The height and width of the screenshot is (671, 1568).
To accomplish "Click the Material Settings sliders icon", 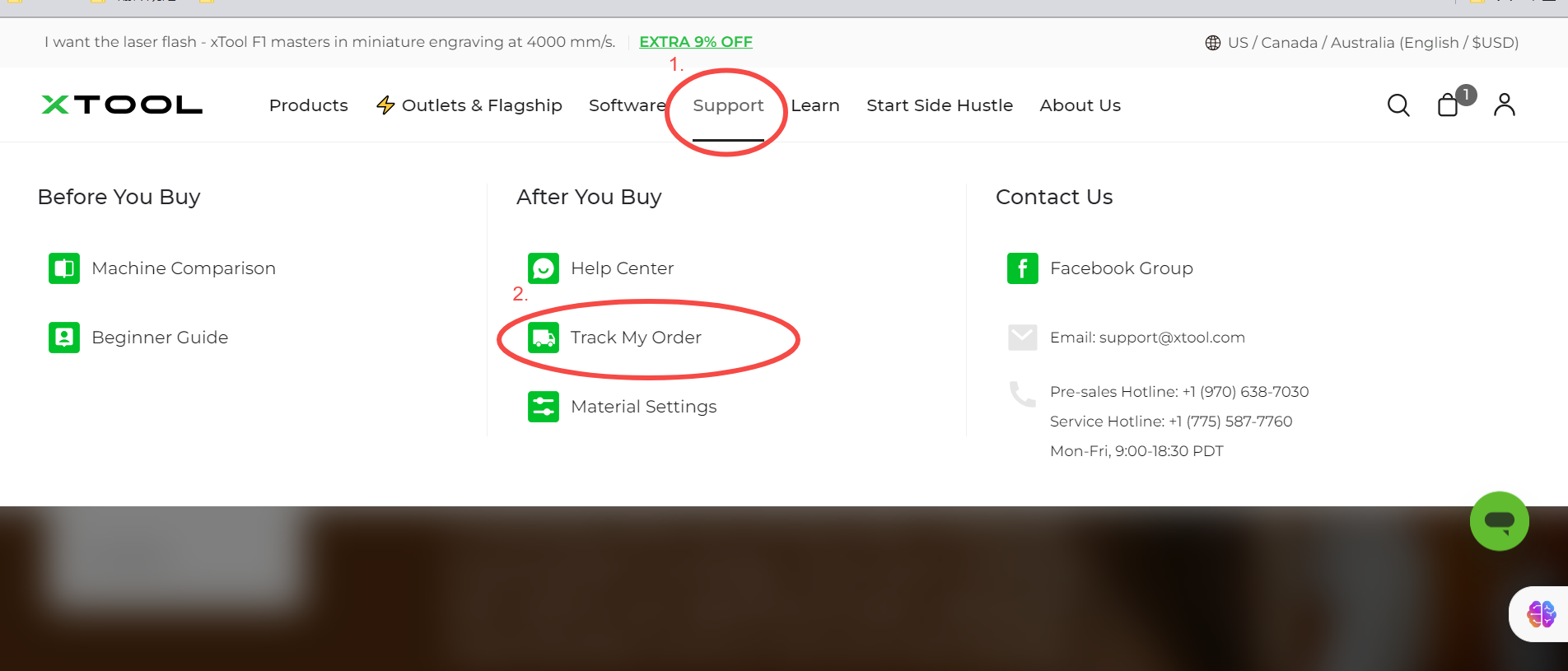I will (x=543, y=407).
